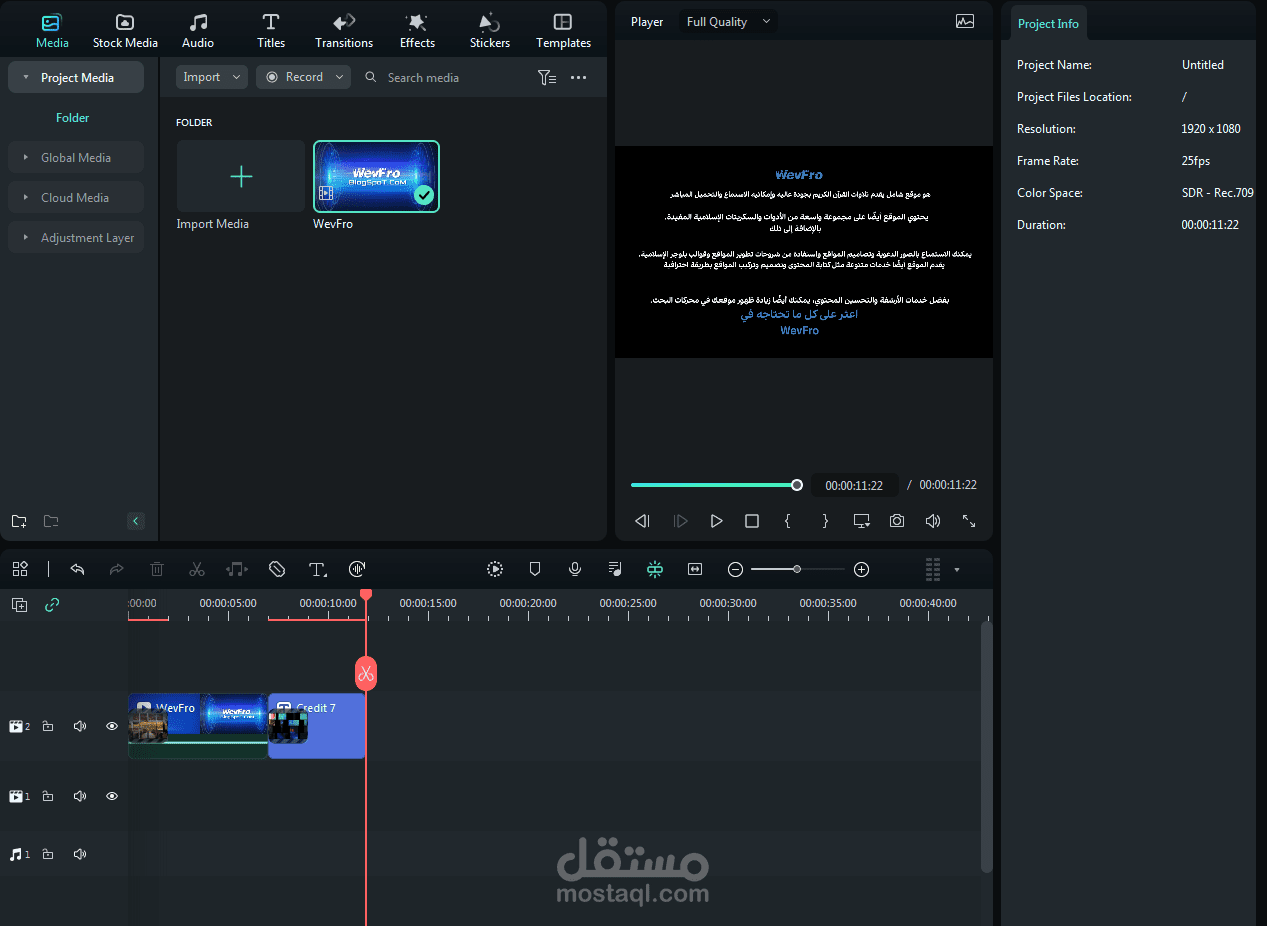
Task: Open the layout grid icon in timeline toolbar
Action: [x=20, y=569]
